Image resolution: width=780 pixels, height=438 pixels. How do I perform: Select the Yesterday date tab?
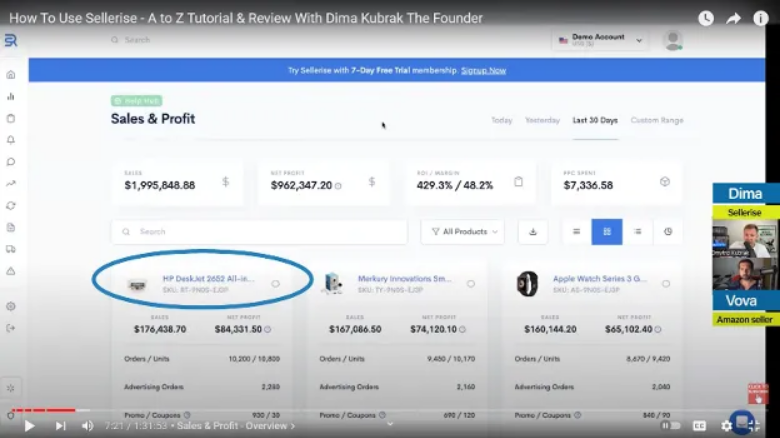pyautogui.click(x=542, y=120)
